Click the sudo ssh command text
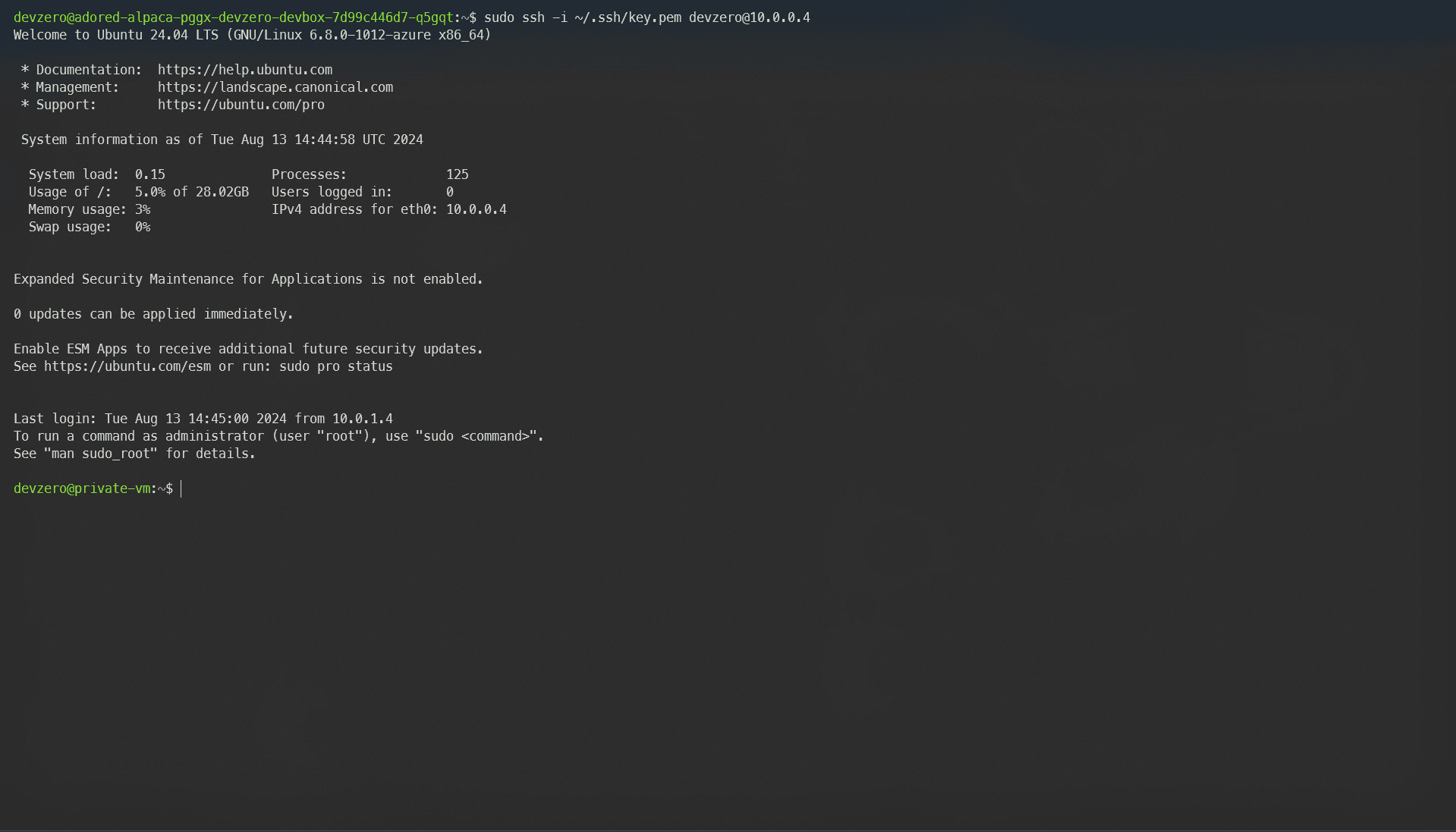This screenshot has height=832, width=1456. coord(531,17)
